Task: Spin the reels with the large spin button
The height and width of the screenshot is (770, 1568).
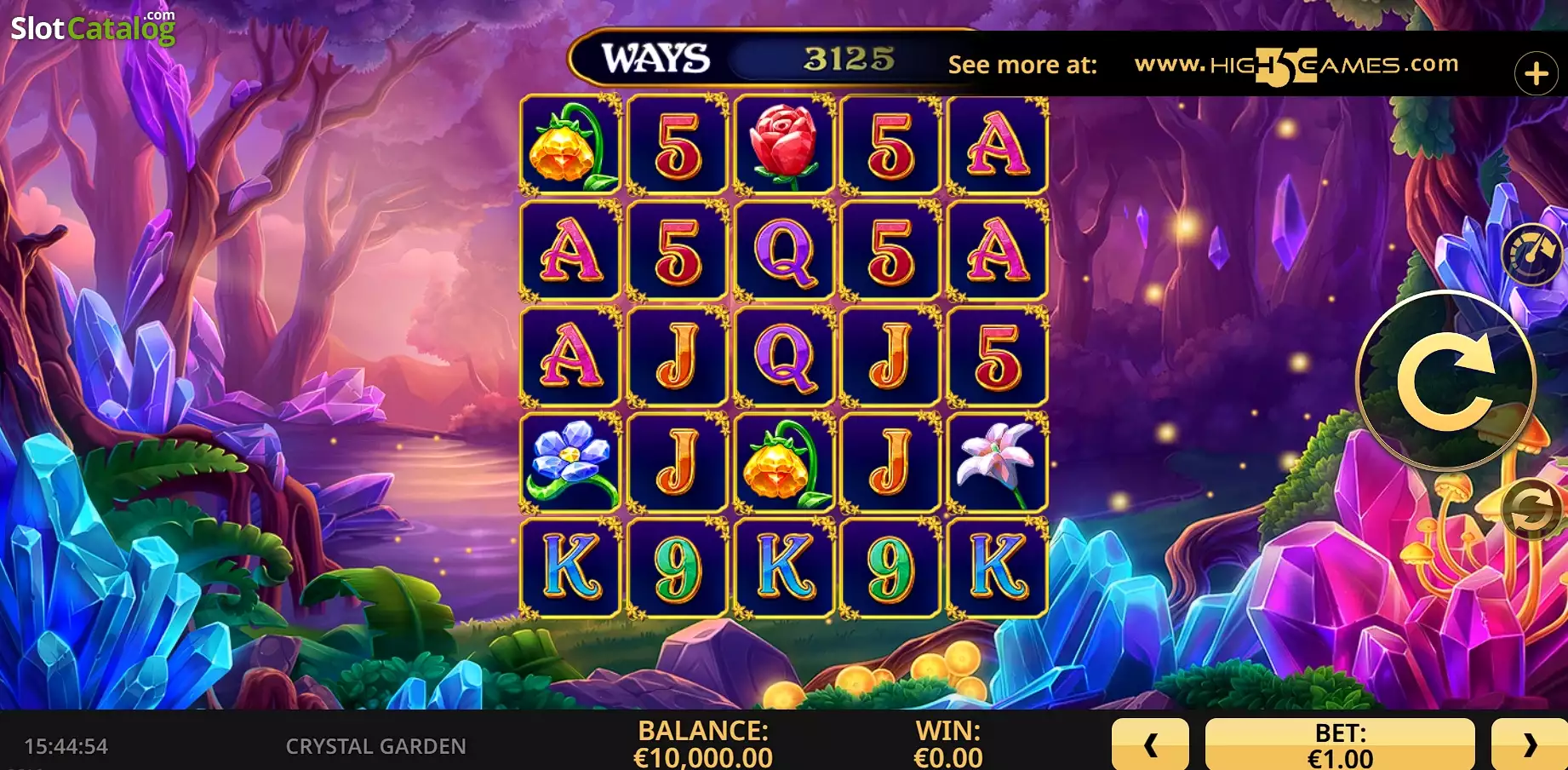Action: pos(1445,380)
